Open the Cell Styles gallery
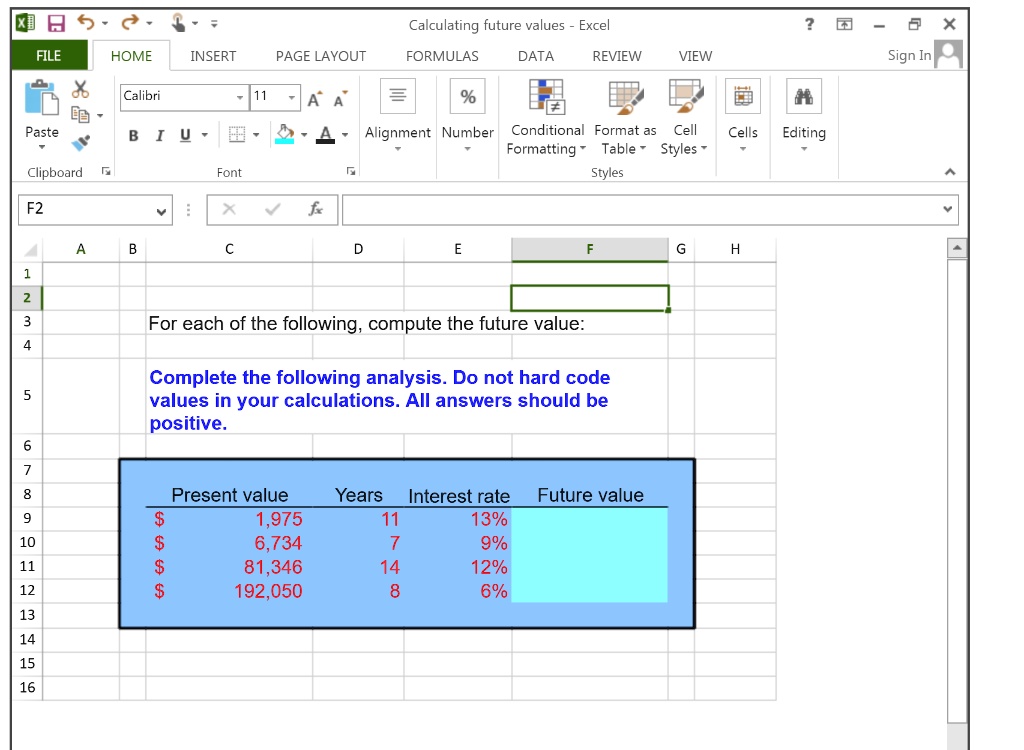Image resolution: width=1024 pixels, height=750 pixels. 684,112
